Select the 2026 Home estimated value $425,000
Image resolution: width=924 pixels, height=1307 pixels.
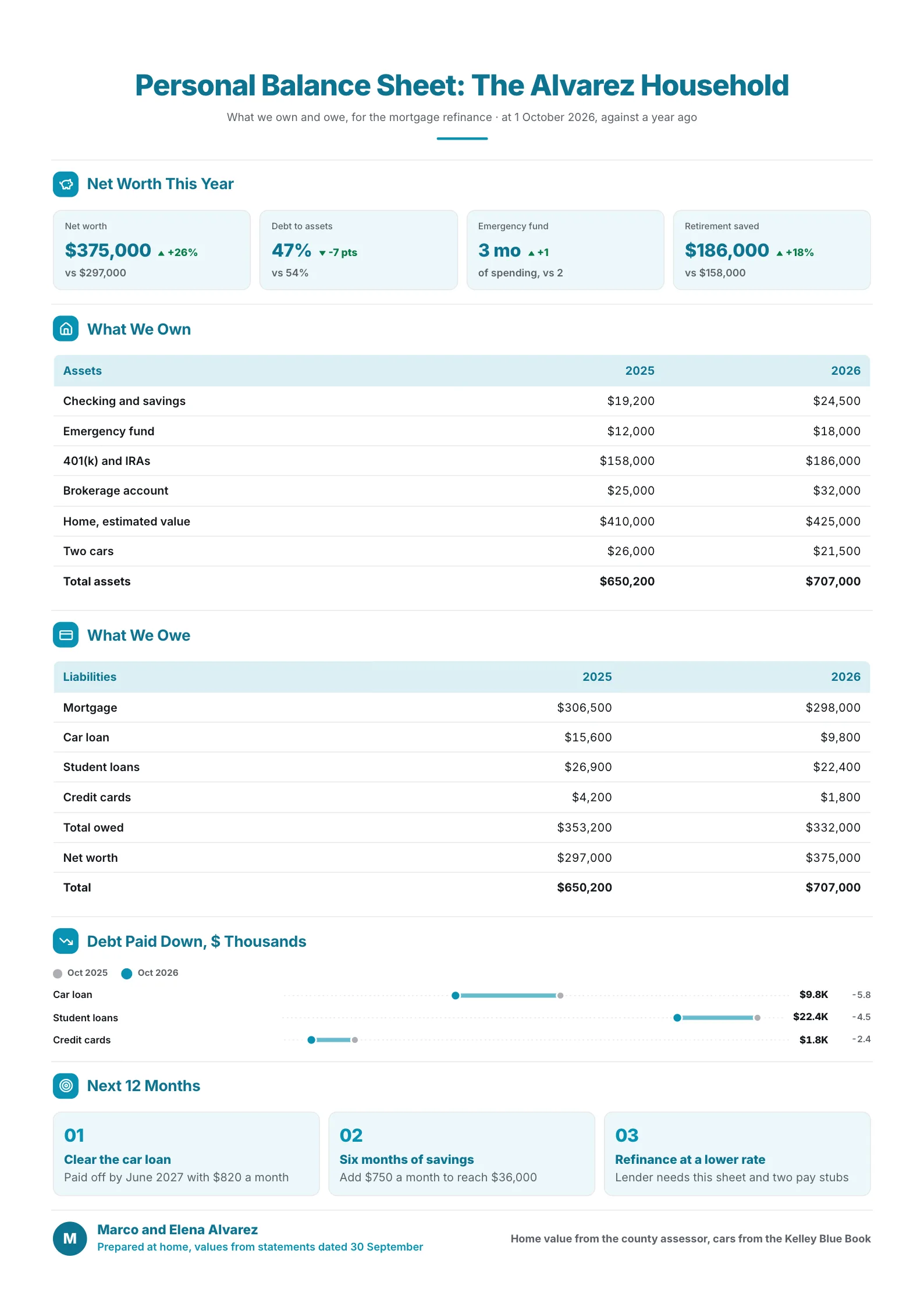(833, 521)
